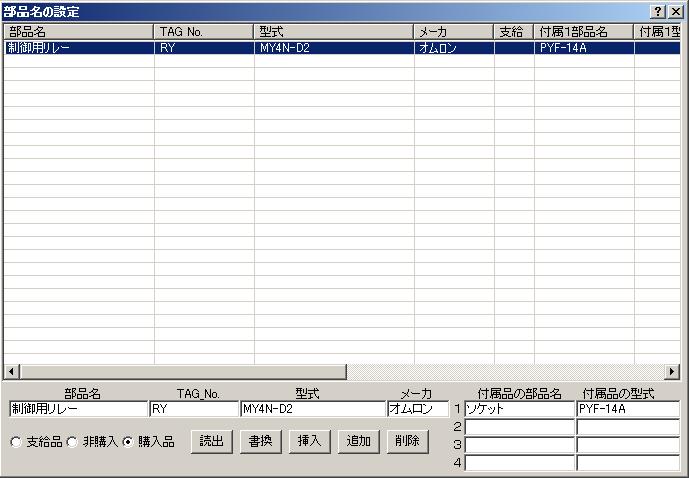
Task: Select the 非購入 radio button
Action: [71, 442]
